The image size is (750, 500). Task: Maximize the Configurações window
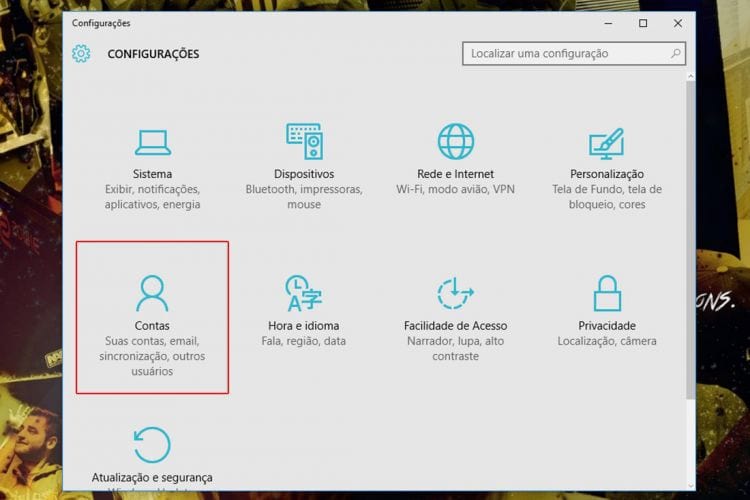[643, 23]
